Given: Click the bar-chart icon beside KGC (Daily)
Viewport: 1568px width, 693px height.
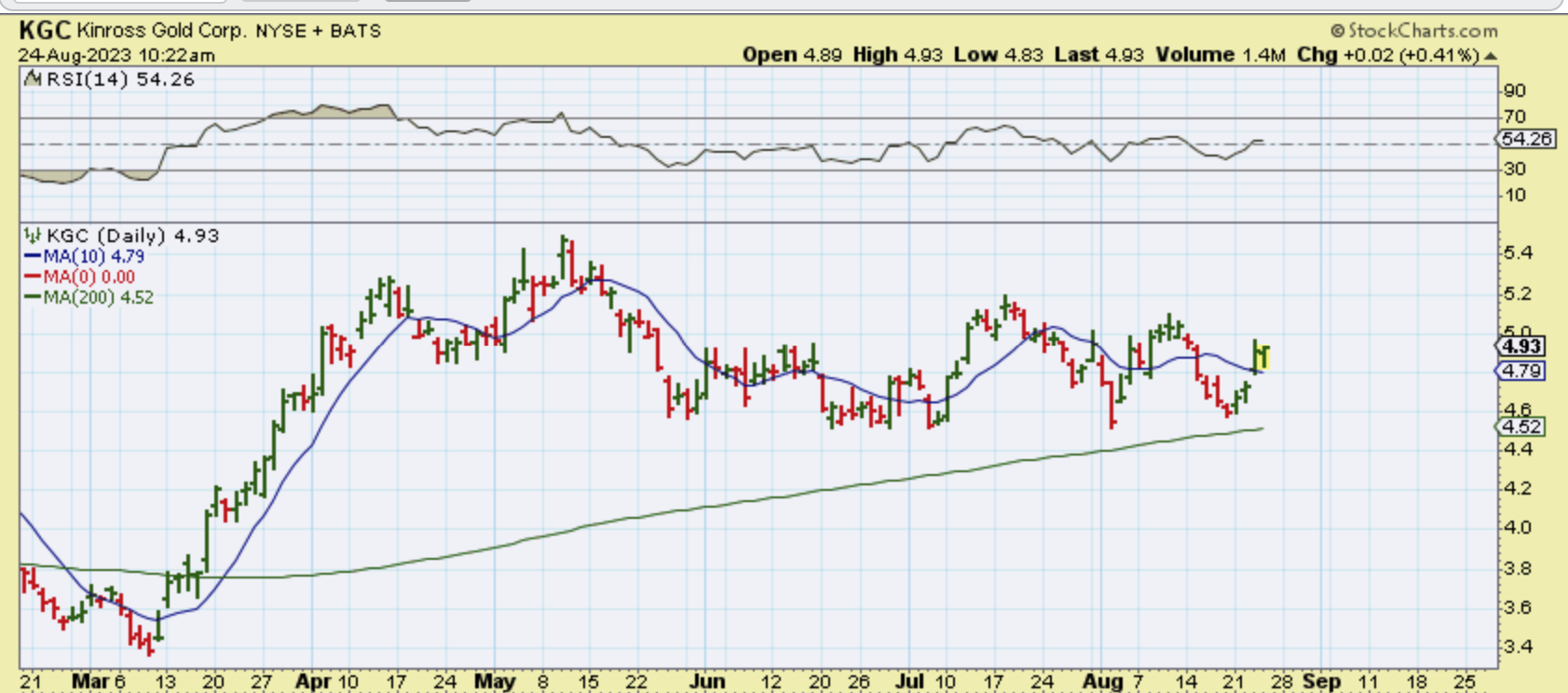Looking at the screenshot, I should (x=33, y=236).
